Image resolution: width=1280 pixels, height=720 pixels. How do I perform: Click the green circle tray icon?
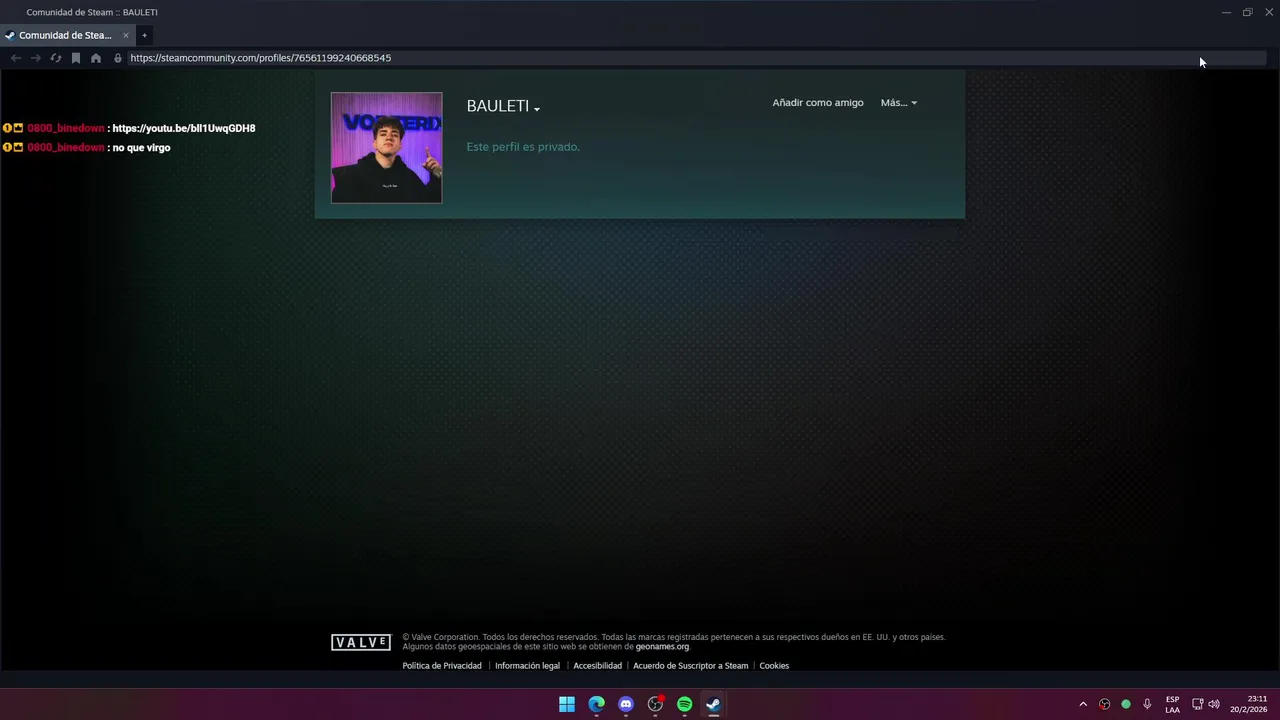(x=1126, y=704)
